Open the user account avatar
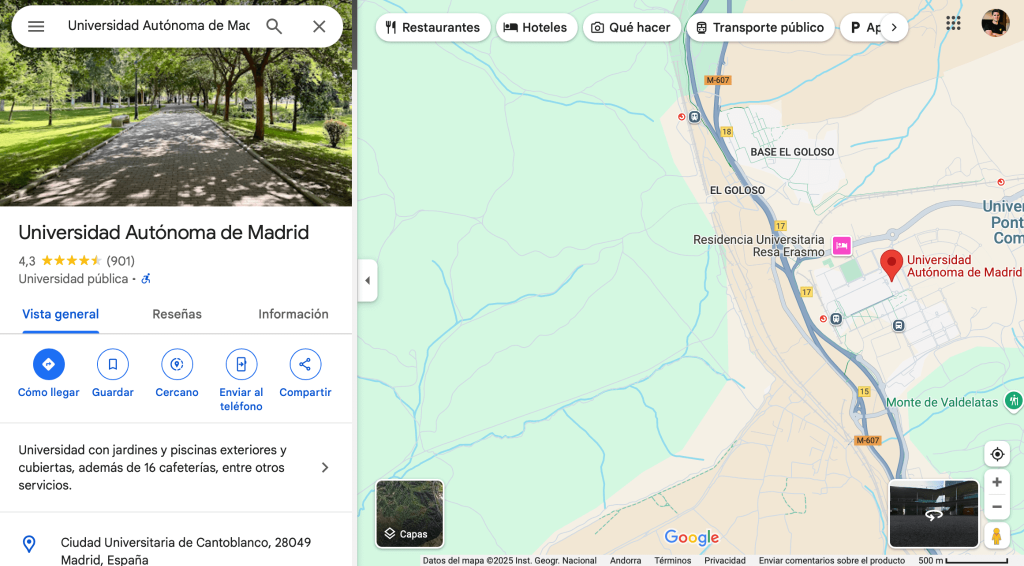Image resolution: width=1024 pixels, height=566 pixels. click(995, 23)
